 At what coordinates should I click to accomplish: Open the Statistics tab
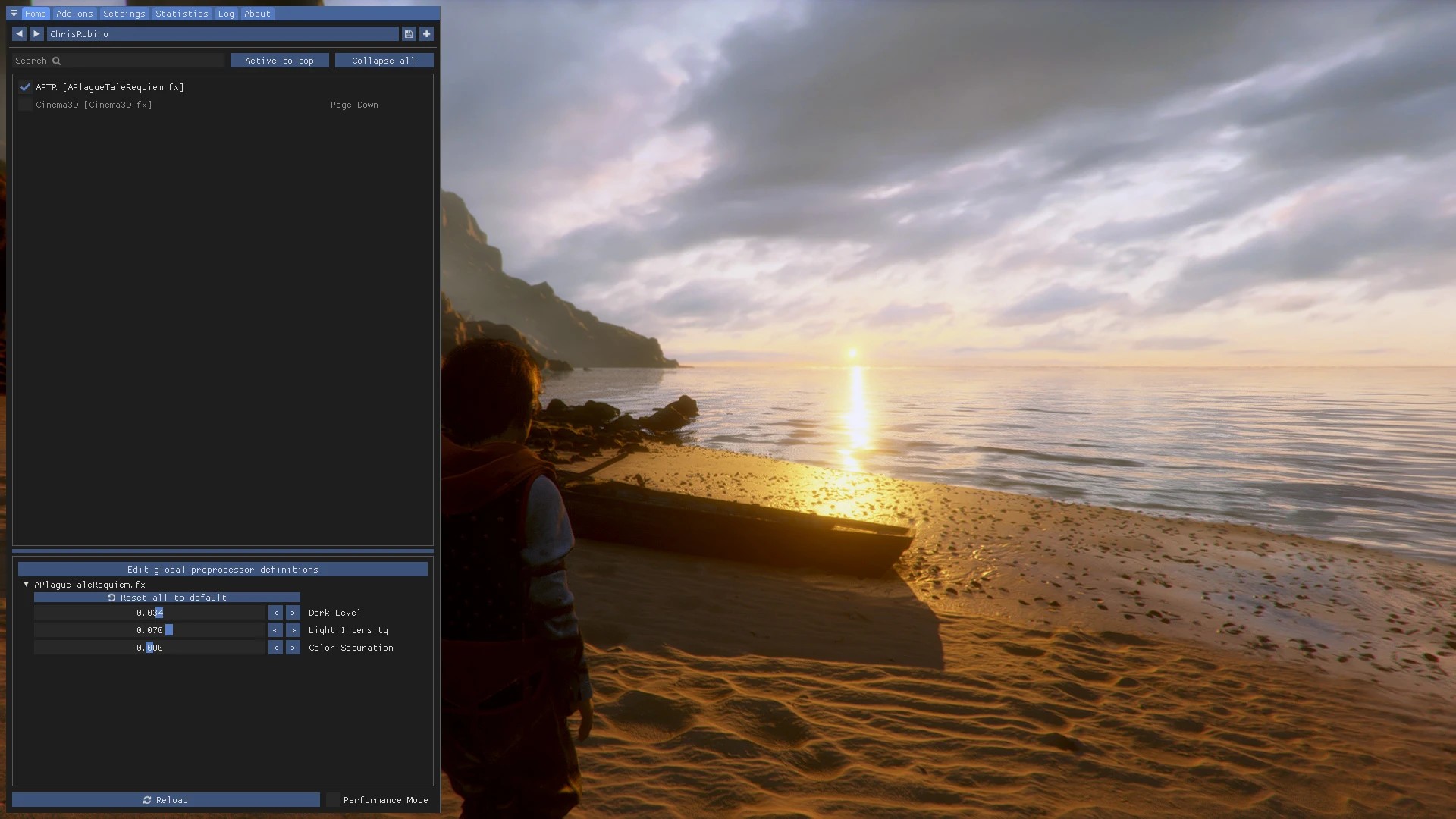tap(182, 14)
